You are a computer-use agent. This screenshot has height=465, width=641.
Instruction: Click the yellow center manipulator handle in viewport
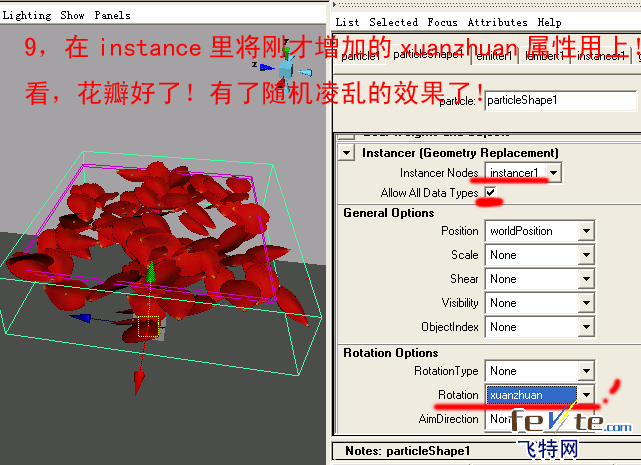148,326
